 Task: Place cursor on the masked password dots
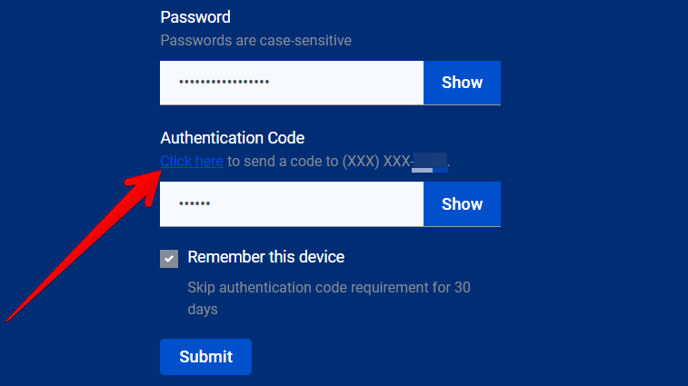(224, 82)
